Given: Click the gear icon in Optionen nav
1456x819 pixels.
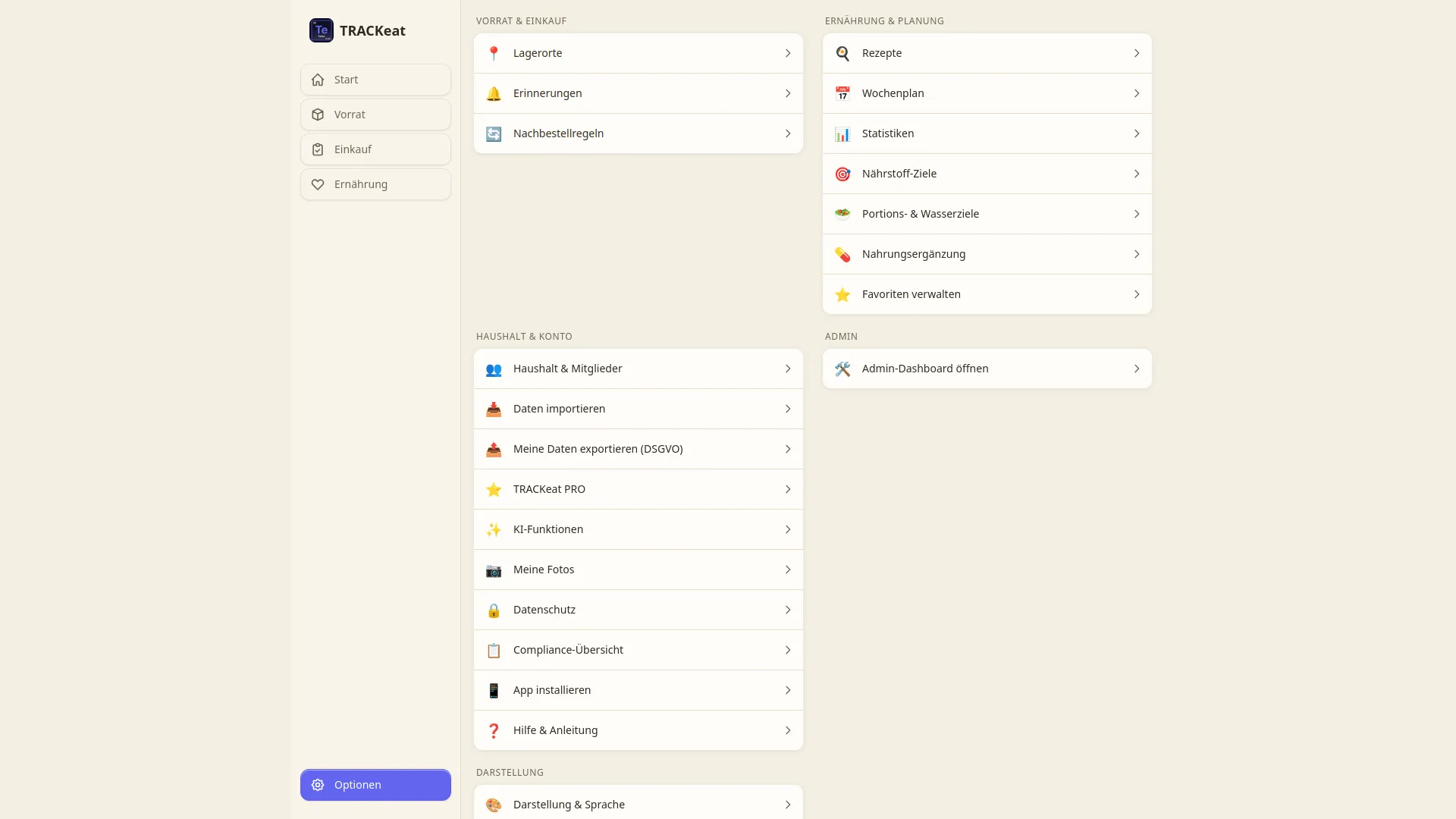Looking at the screenshot, I should coord(318,785).
